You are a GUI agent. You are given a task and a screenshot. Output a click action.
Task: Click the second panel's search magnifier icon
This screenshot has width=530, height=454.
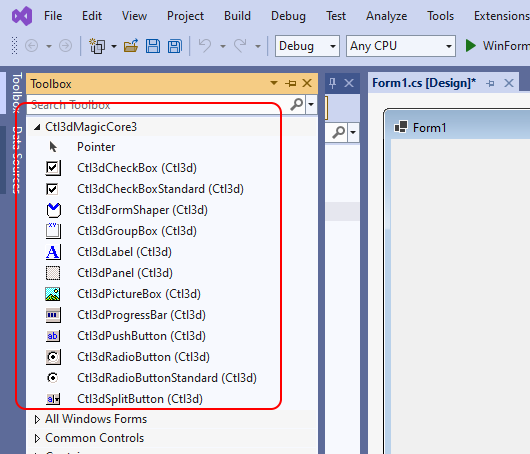pyautogui.click(x=338, y=132)
